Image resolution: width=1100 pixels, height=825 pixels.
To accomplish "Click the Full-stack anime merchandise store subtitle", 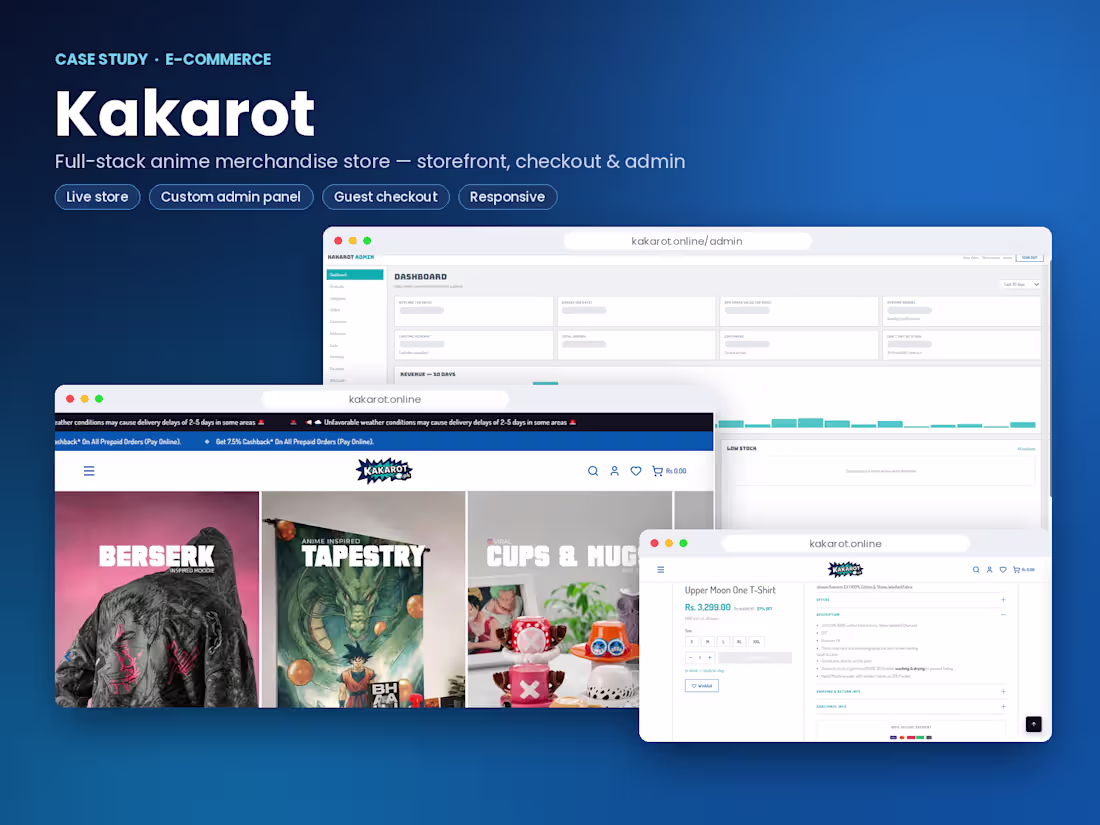I will (370, 161).
